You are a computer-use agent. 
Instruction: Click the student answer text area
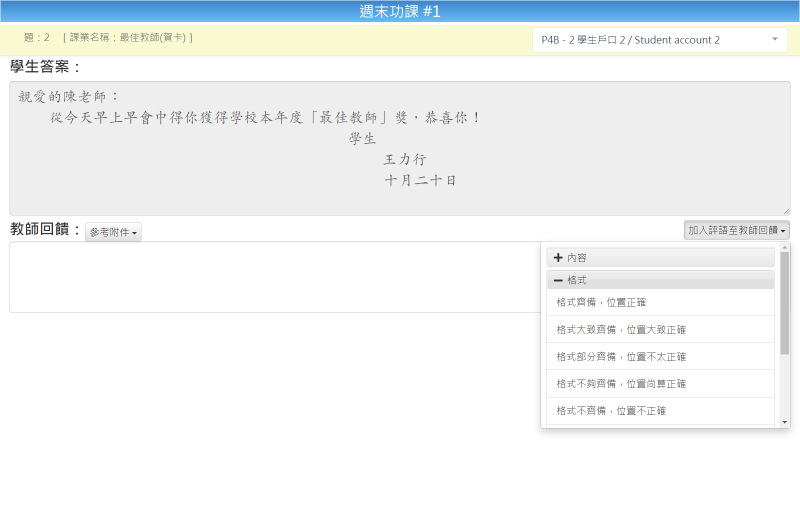[400, 148]
